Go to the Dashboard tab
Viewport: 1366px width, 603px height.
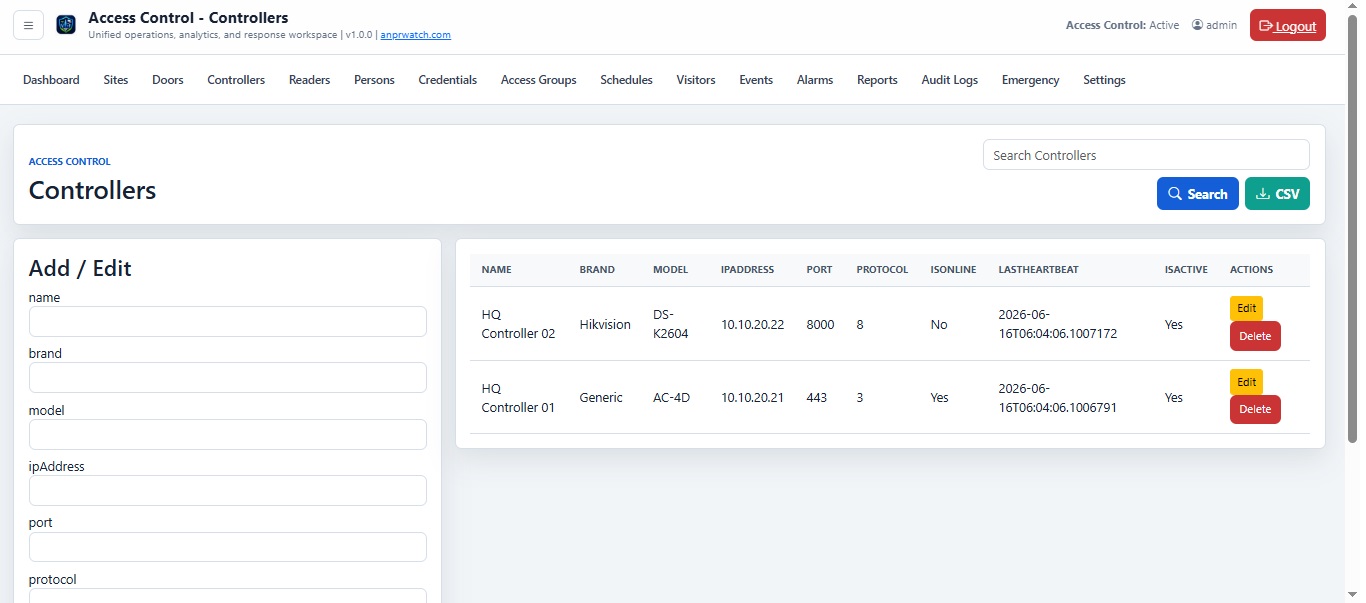pos(51,80)
